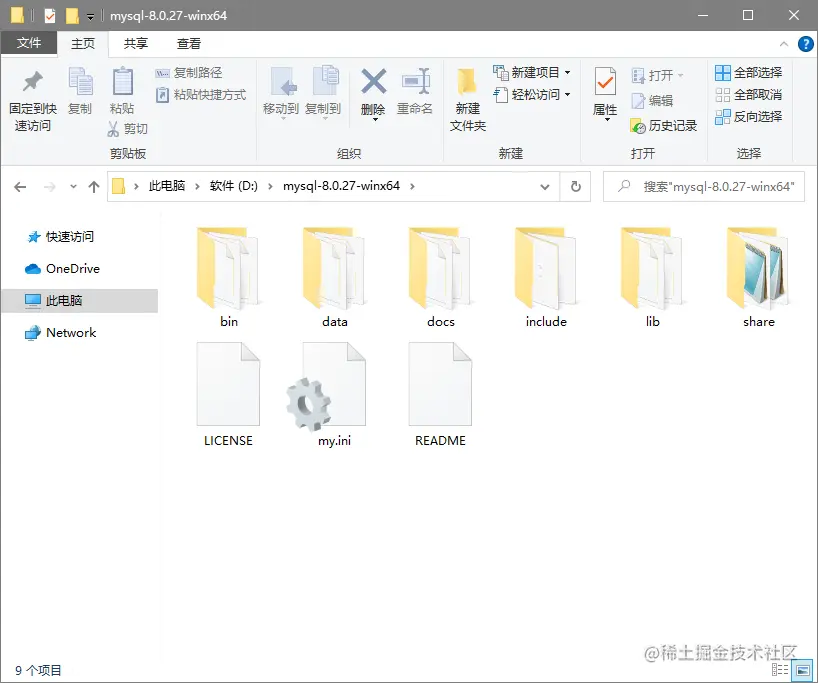The width and height of the screenshot is (818, 683).
Task: Select the bin folder
Action: point(228,278)
